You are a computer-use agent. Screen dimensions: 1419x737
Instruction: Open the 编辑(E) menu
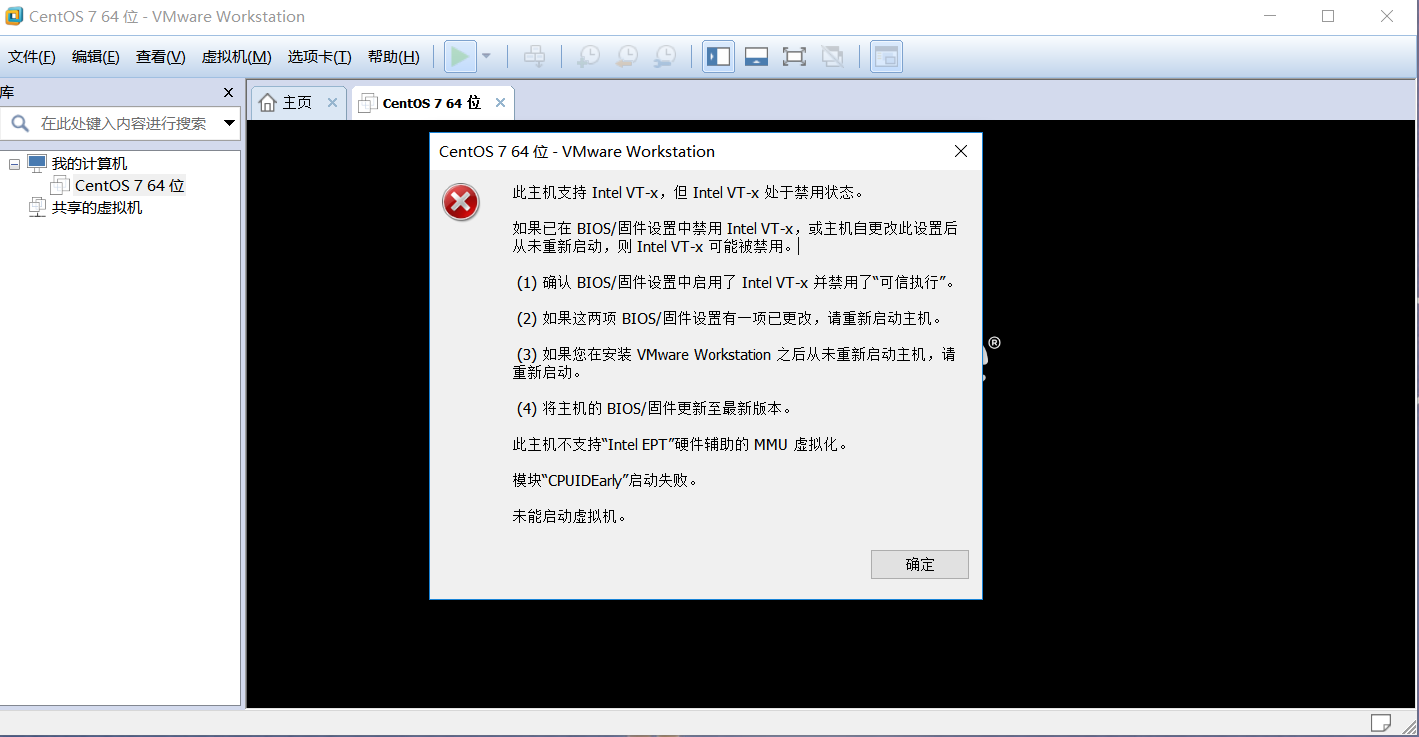(96, 57)
